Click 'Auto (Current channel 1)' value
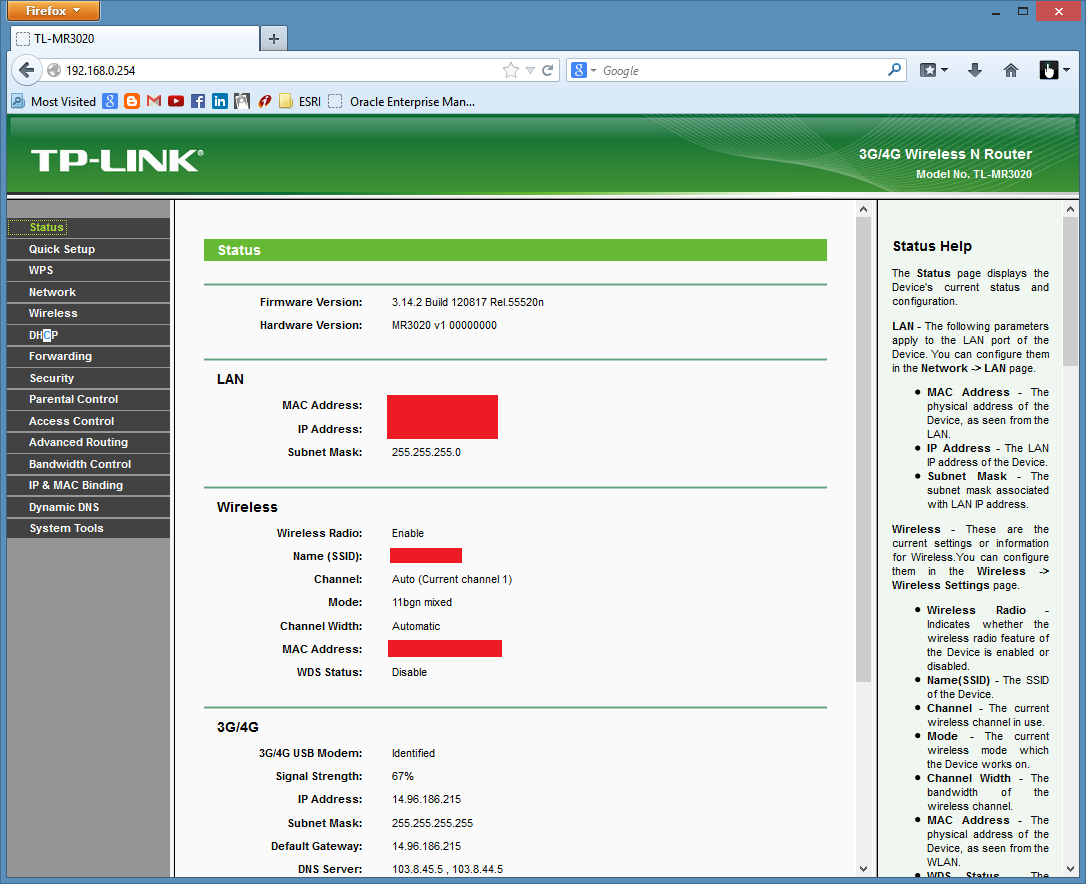The image size is (1086, 884). click(452, 579)
